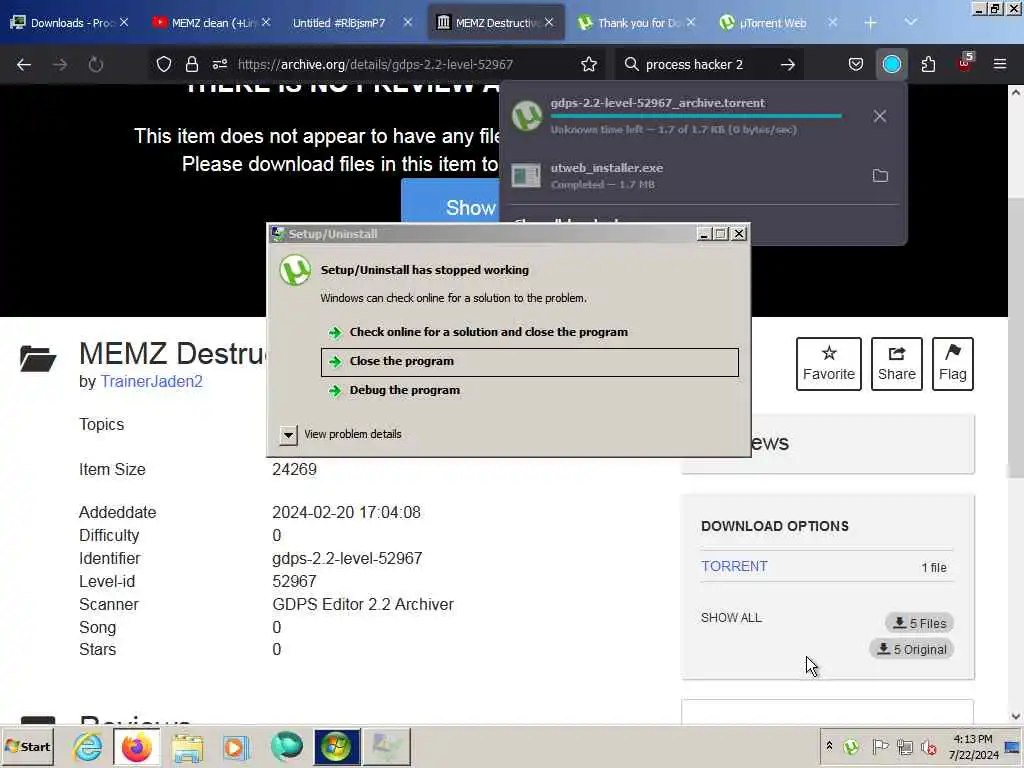Open the Firefox hamburger menu

click(1000, 64)
